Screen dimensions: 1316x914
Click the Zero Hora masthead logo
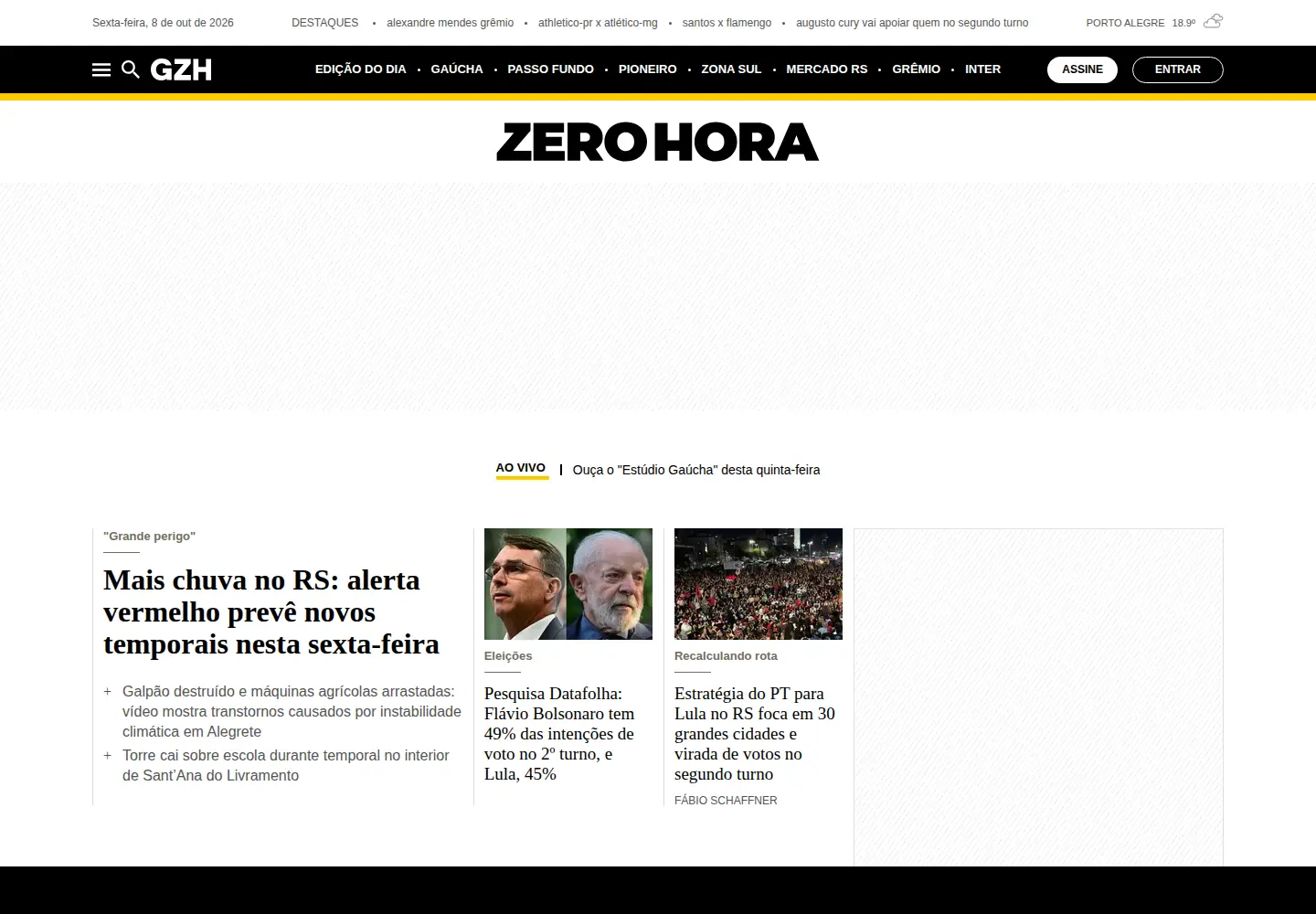coord(657,143)
